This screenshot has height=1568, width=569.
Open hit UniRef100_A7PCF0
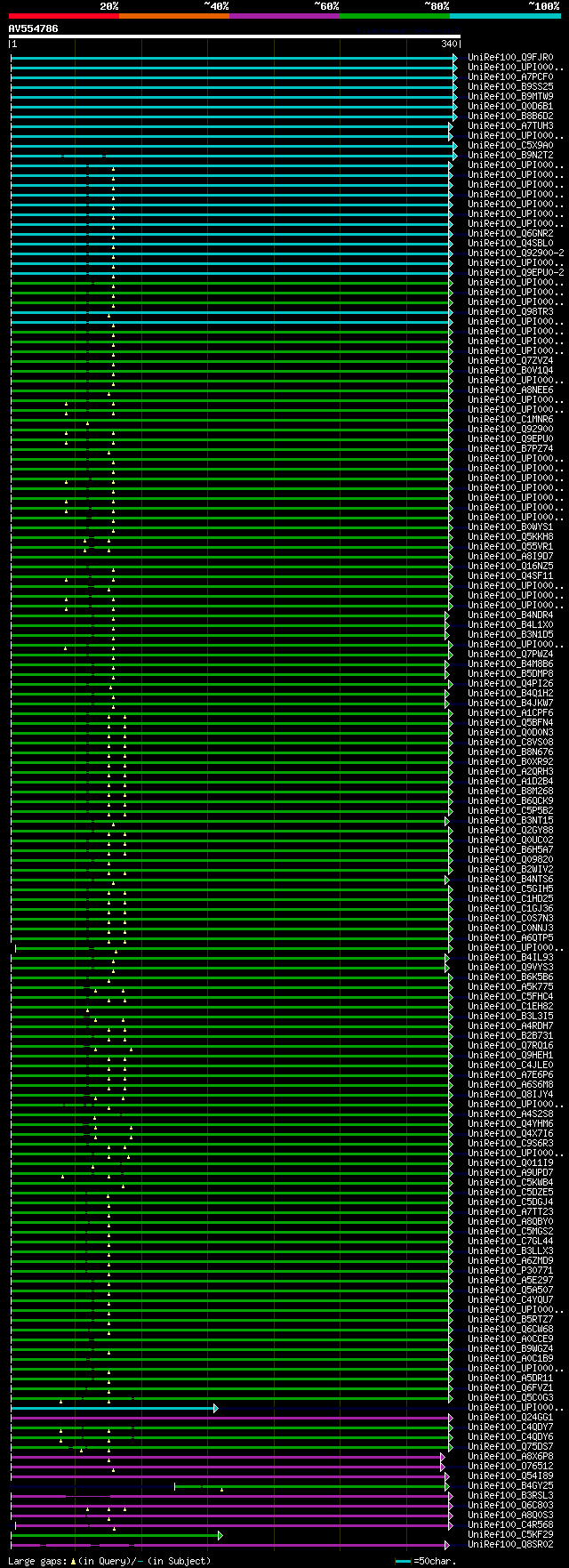click(x=510, y=77)
